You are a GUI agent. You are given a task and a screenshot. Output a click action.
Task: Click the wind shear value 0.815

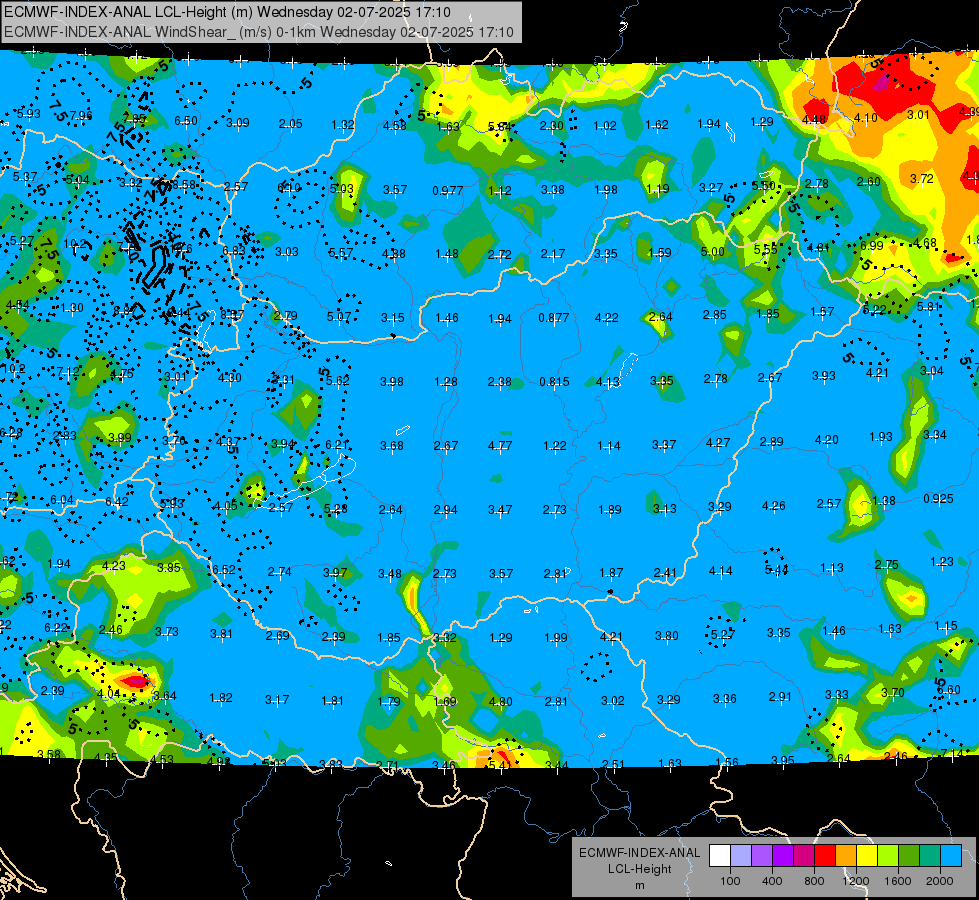pyautogui.click(x=554, y=381)
